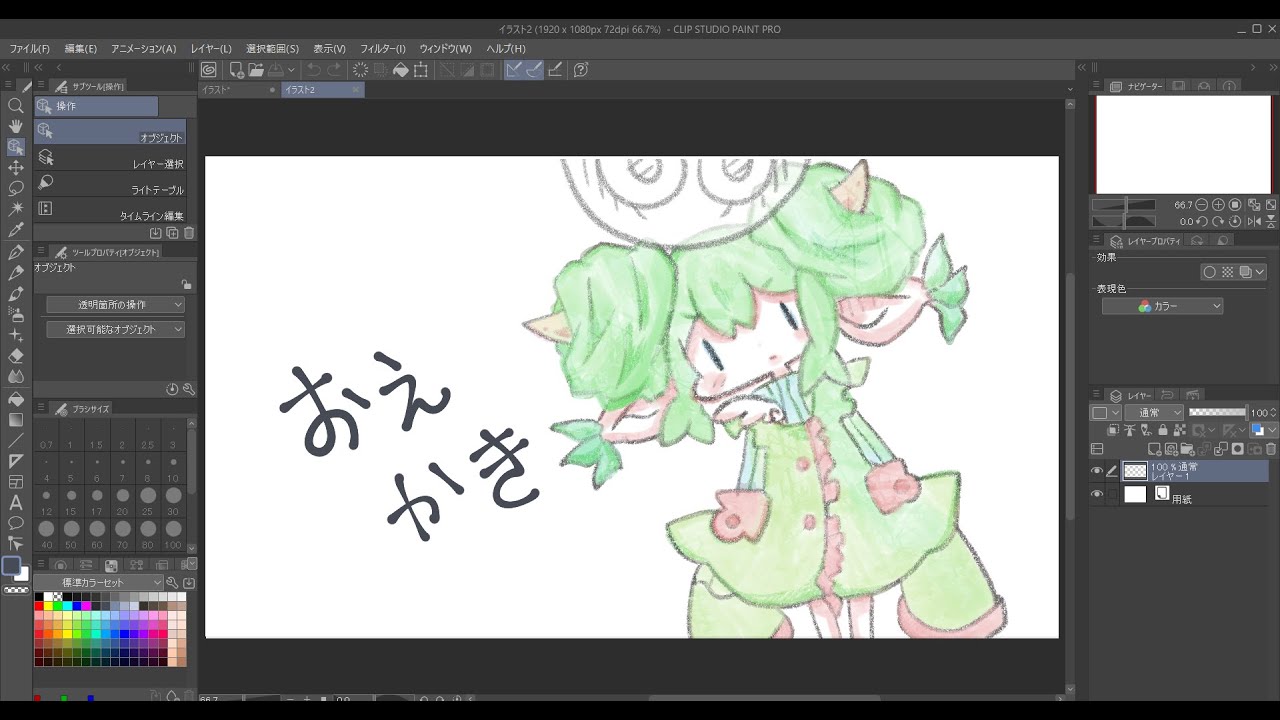Create new raster layer icon

click(1155, 449)
